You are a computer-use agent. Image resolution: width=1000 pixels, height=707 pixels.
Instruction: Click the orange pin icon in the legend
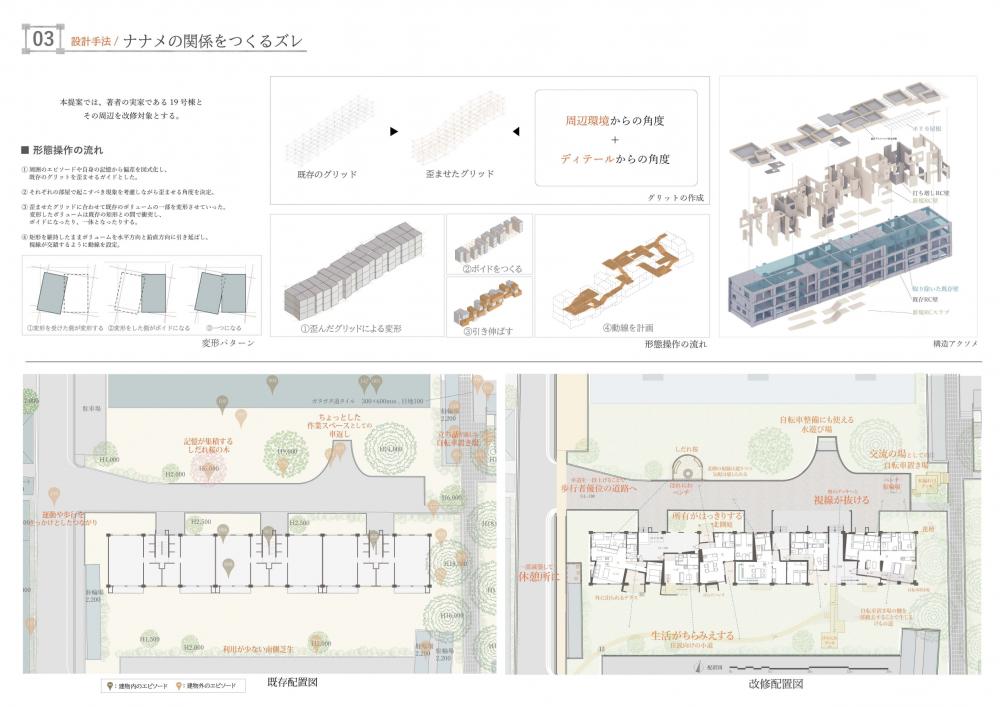[179, 688]
